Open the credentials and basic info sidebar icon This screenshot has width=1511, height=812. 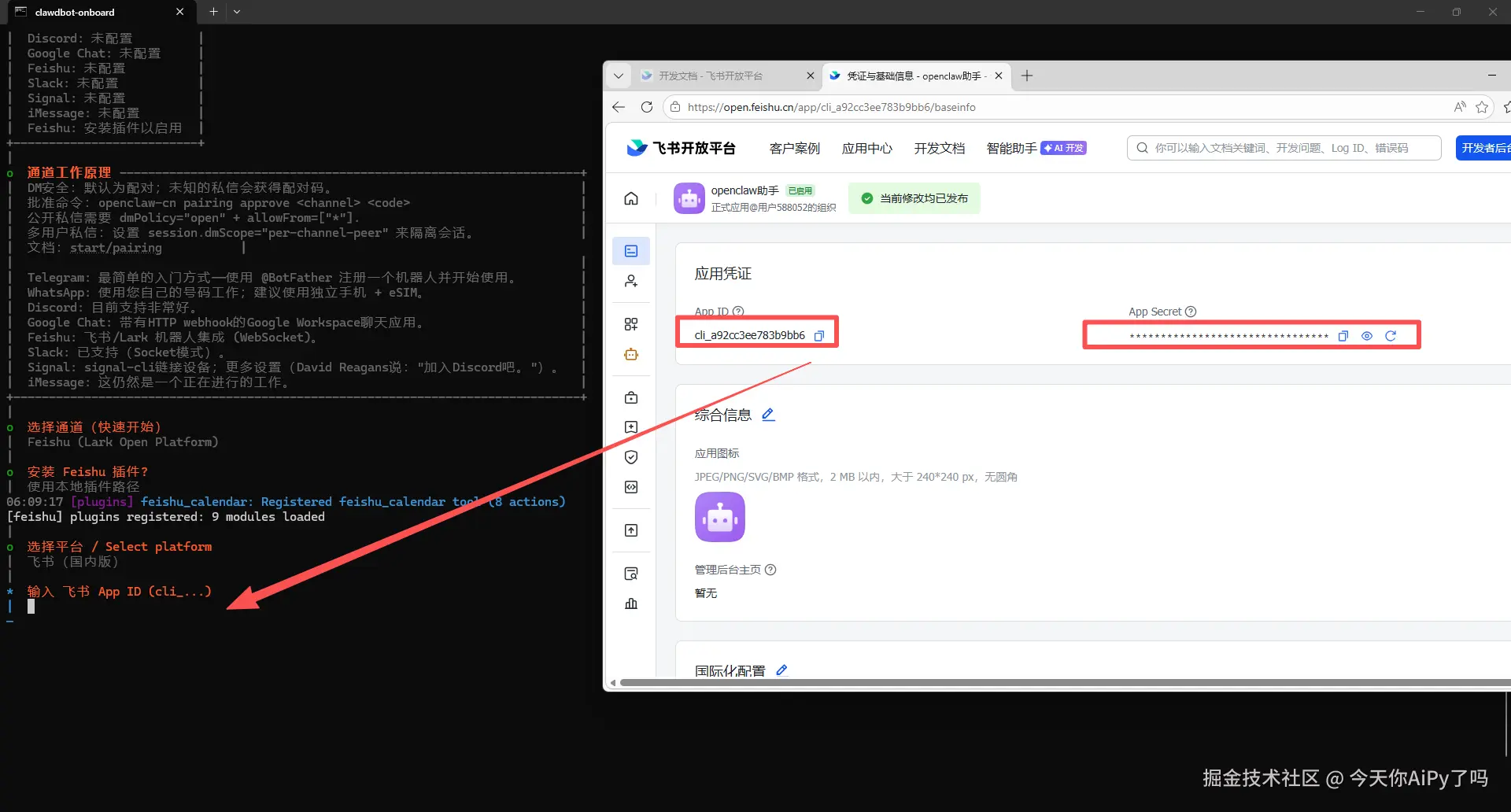pyautogui.click(x=631, y=251)
